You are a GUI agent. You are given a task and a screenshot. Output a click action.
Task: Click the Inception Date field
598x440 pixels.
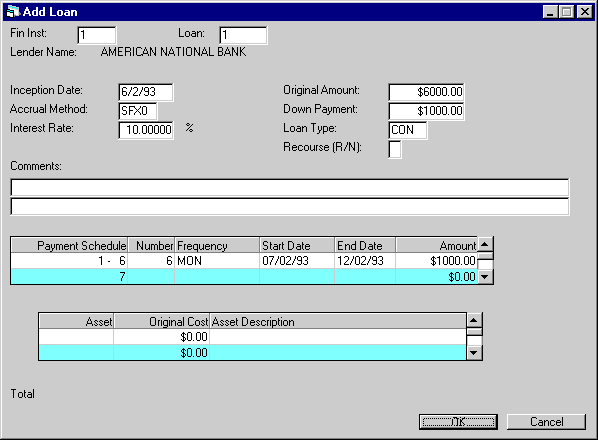pos(146,92)
